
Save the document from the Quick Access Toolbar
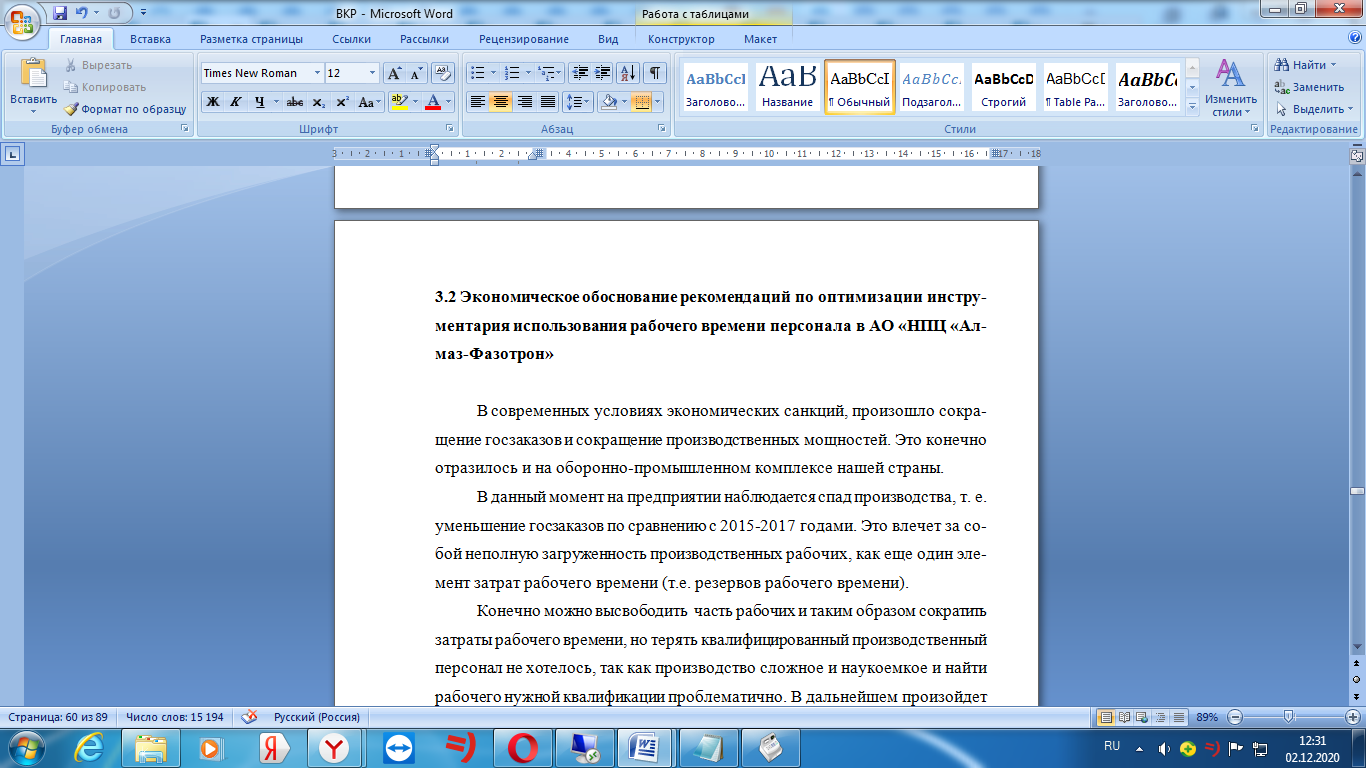[60, 14]
